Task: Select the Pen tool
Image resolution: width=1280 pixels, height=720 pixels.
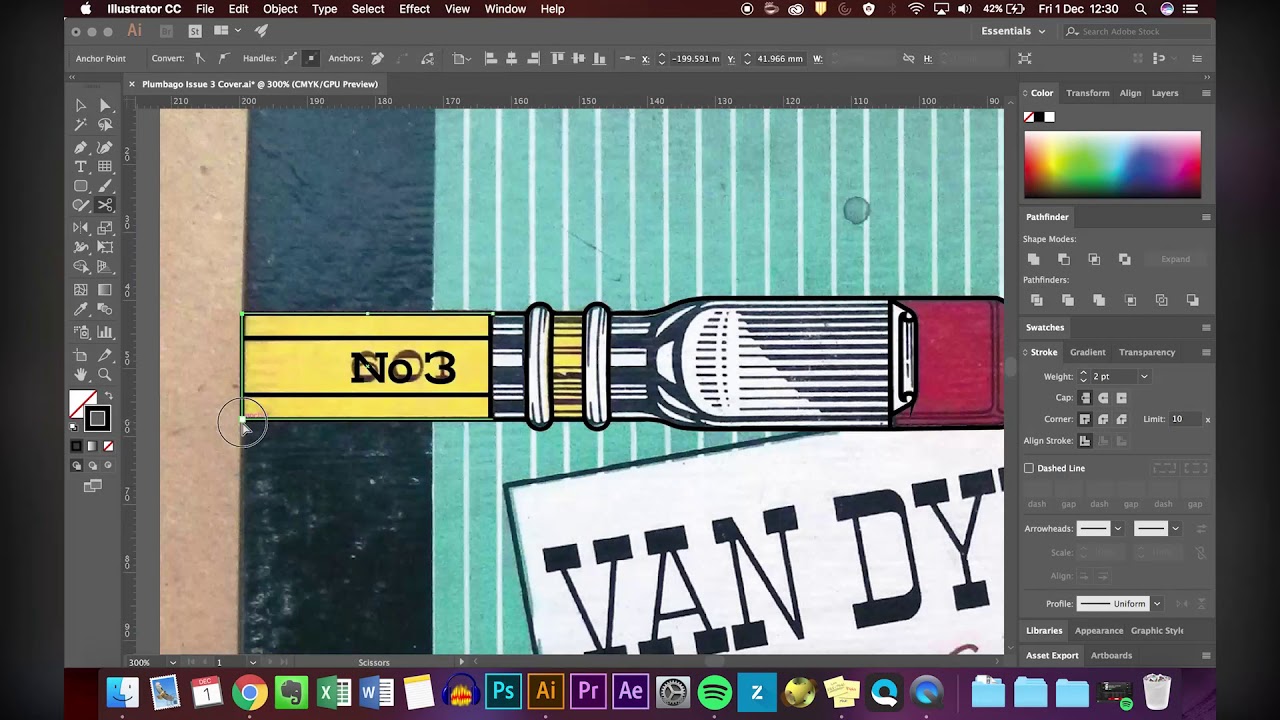Action: pos(81,147)
